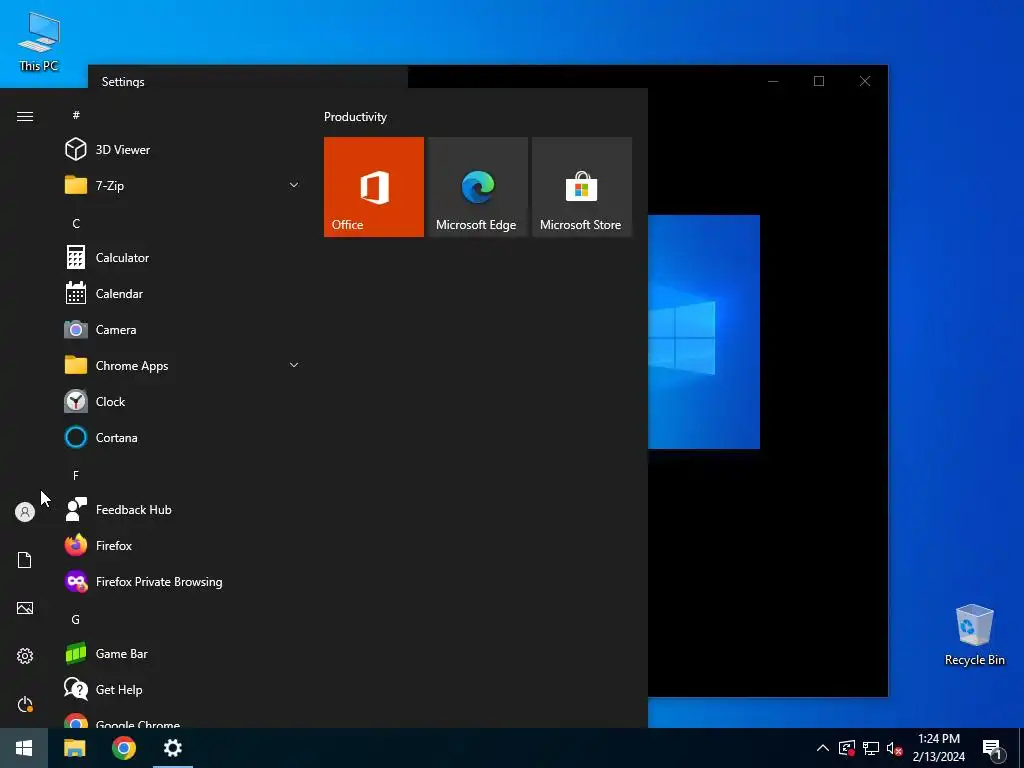The height and width of the screenshot is (768, 1024).
Task: Open the Chrome Apps folder
Action: [182, 366]
